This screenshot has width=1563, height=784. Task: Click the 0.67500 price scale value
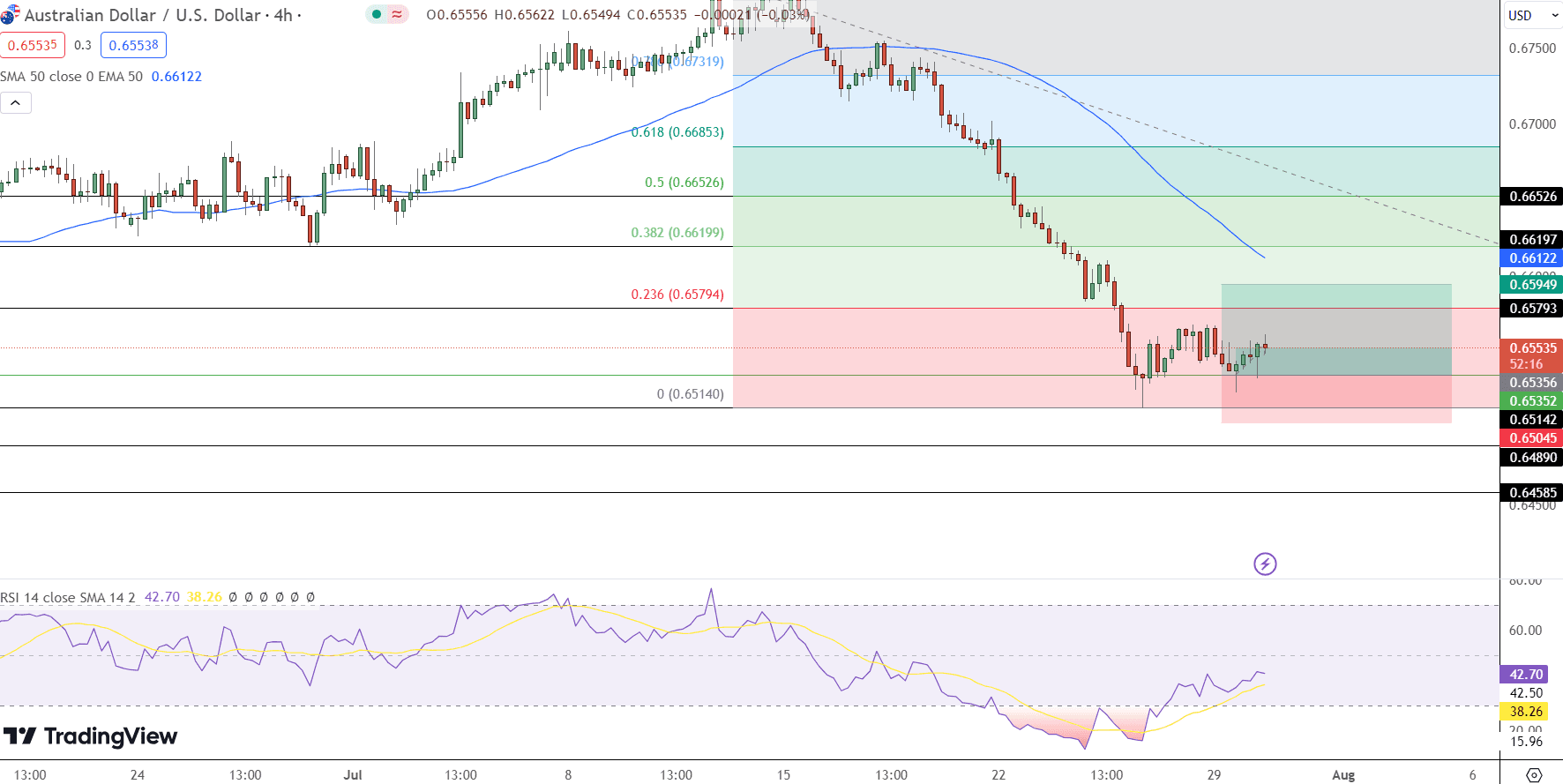click(1532, 49)
